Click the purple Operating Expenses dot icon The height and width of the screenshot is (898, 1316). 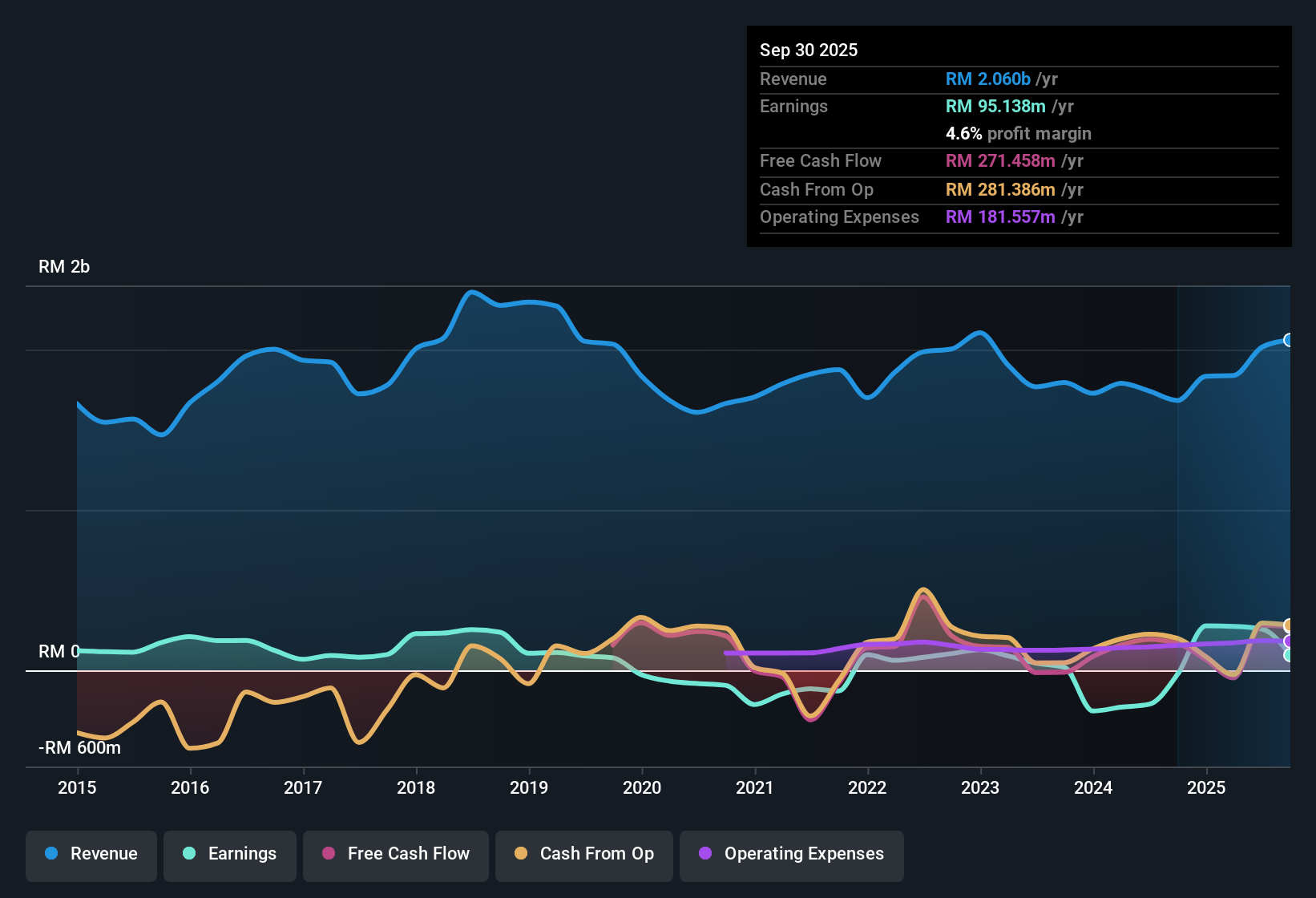(704, 854)
